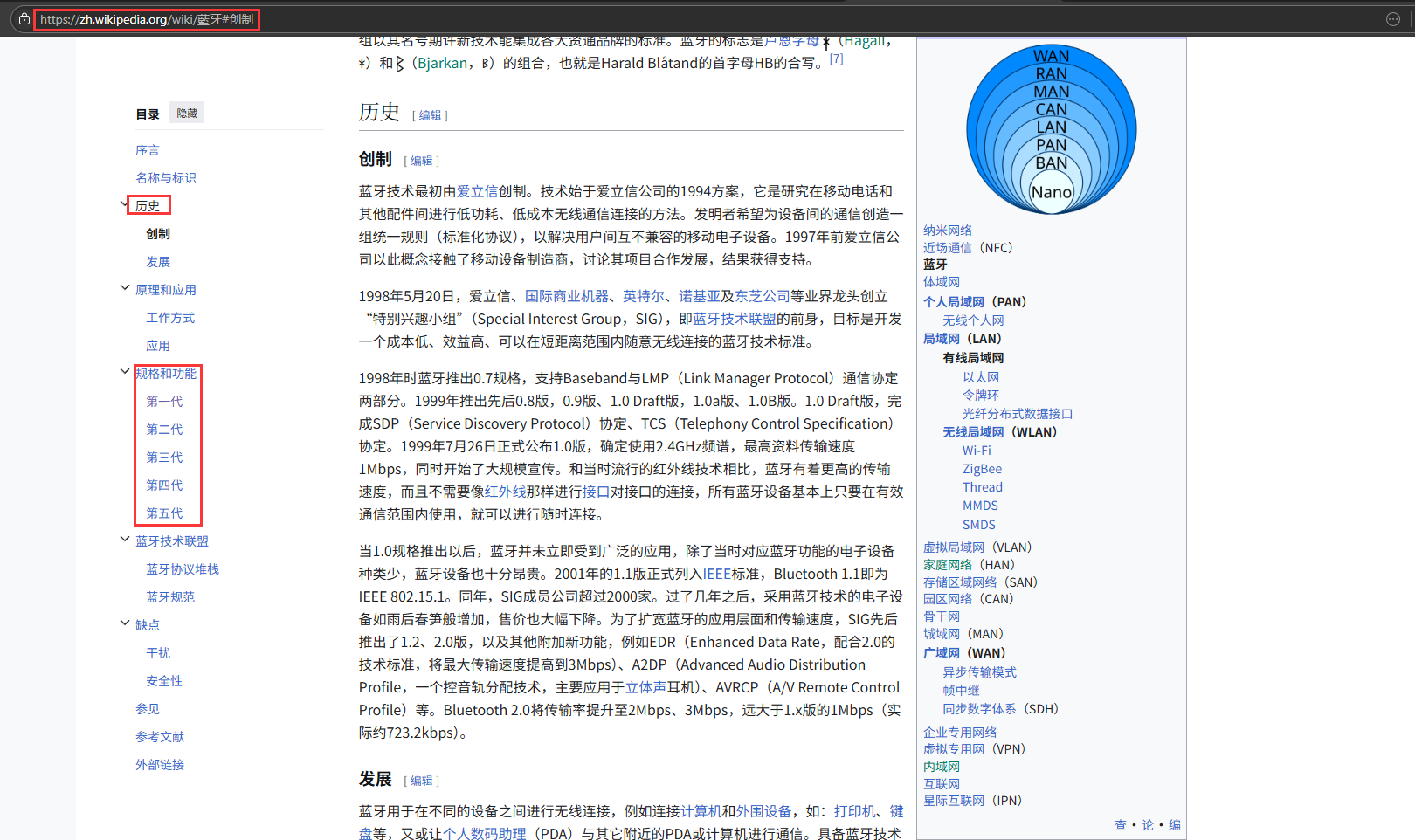Open 第五代 in contents

click(164, 513)
